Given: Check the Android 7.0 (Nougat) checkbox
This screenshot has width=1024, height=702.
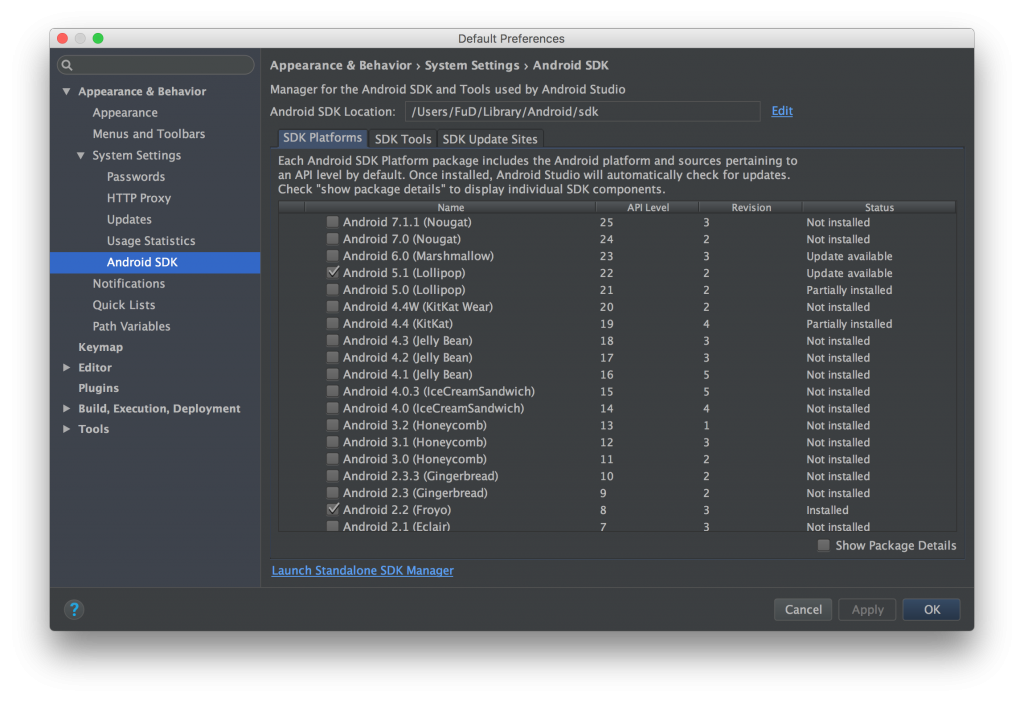Looking at the screenshot, I should 332,239.
